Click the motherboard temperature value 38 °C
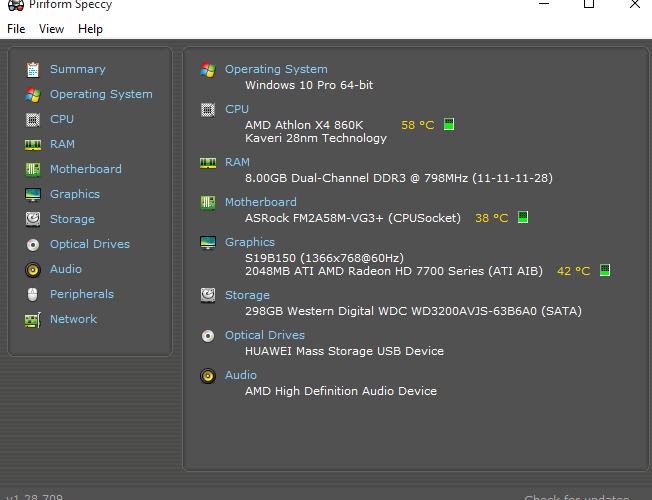 click(x=491, y=218)
